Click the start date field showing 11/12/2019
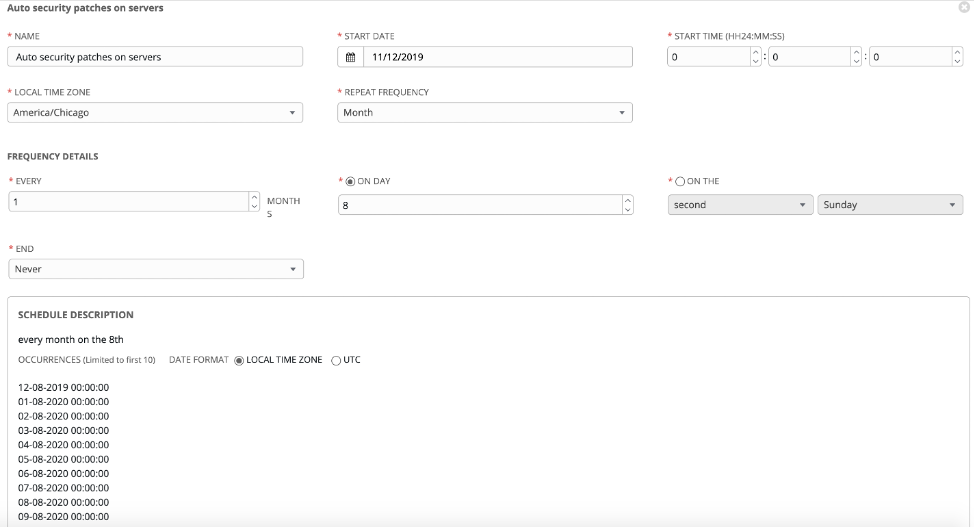 [498, 57]
